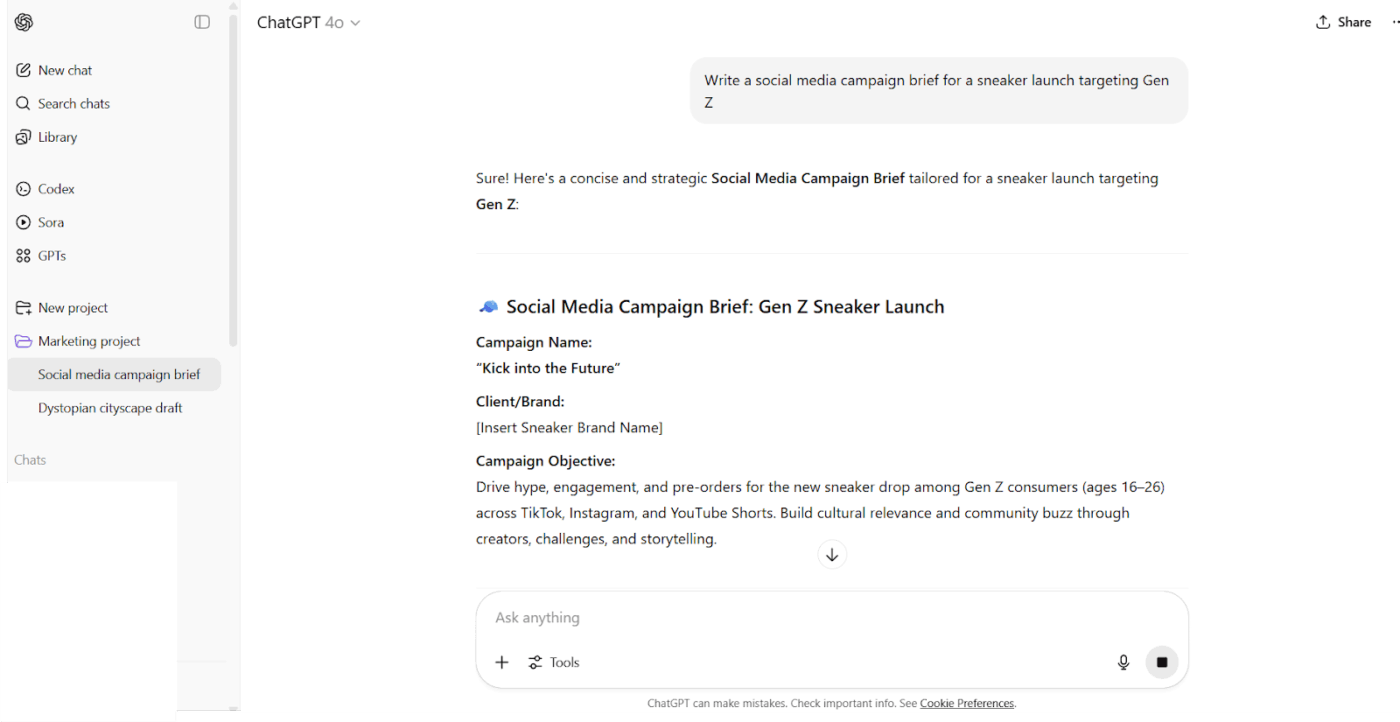The image size is (1400, 722).
Task: Open Cookie Preferences link
Action: click(x=966, y=703)
